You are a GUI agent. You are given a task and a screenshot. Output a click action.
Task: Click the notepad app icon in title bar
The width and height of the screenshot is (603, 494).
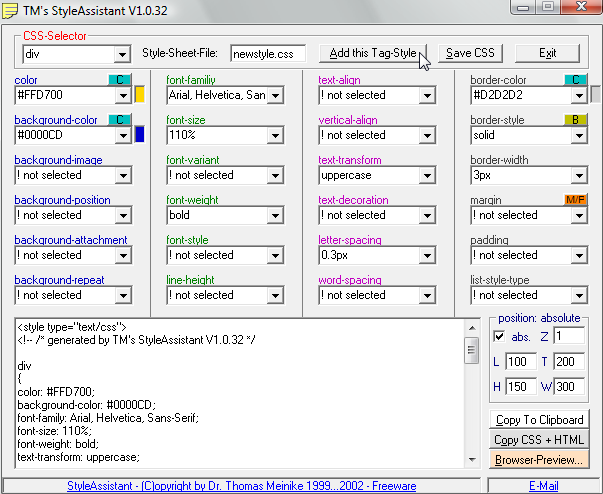coord(10,10)
